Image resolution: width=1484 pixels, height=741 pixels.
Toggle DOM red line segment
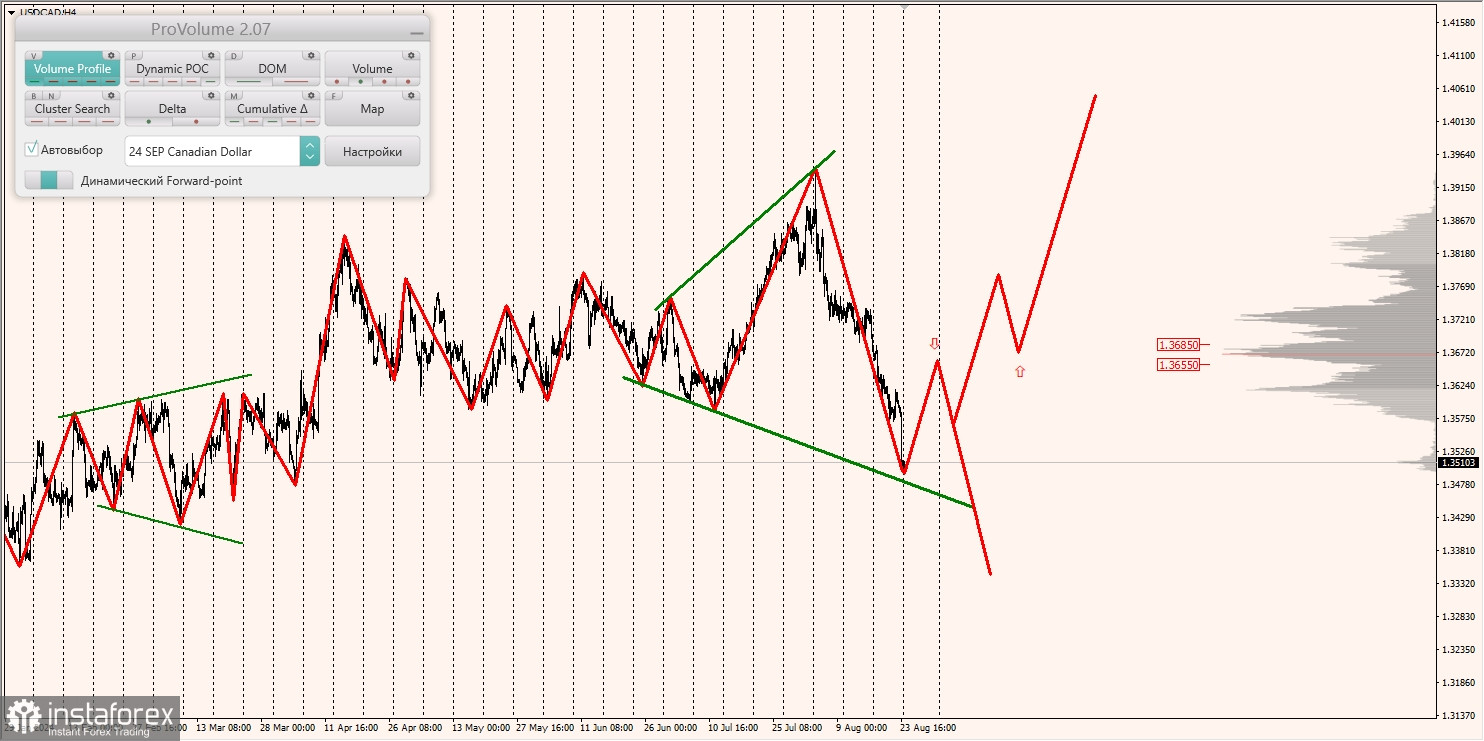pos(296,81)
